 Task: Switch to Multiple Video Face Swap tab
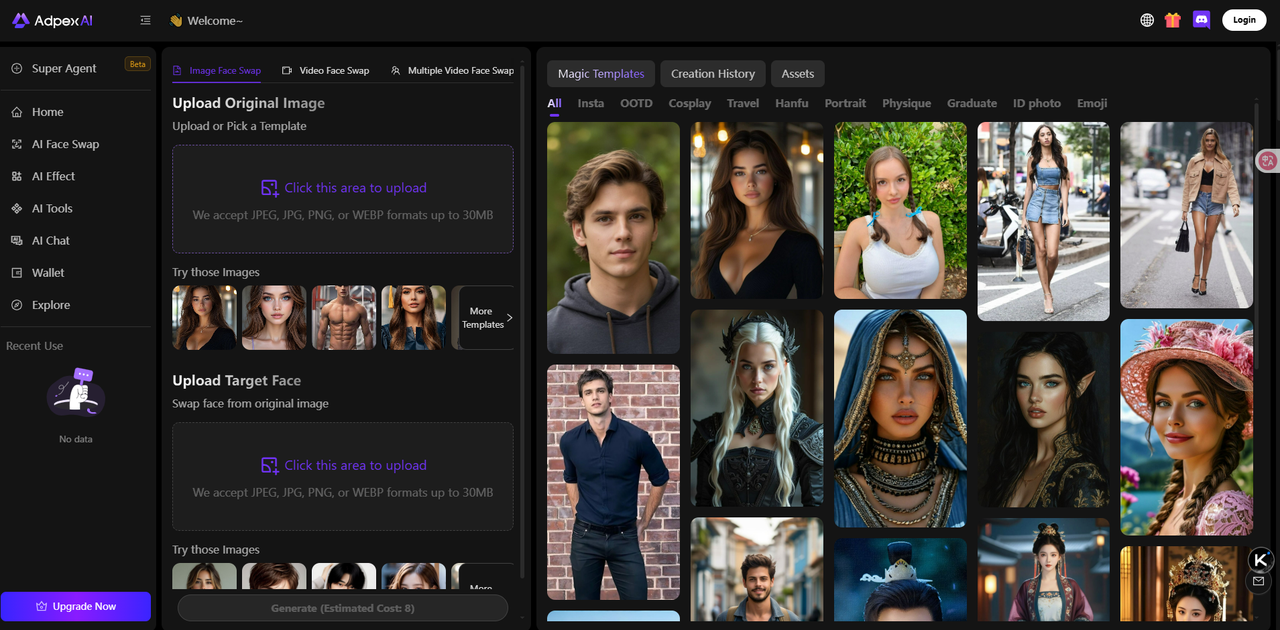452,70
